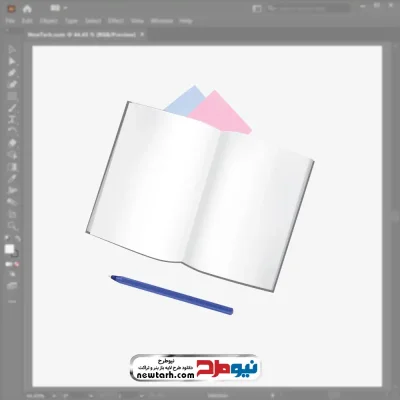Open the Edit Toolbar ellipsis button
The width and height of the screenshot is (400, 400).
pos(12,301)
